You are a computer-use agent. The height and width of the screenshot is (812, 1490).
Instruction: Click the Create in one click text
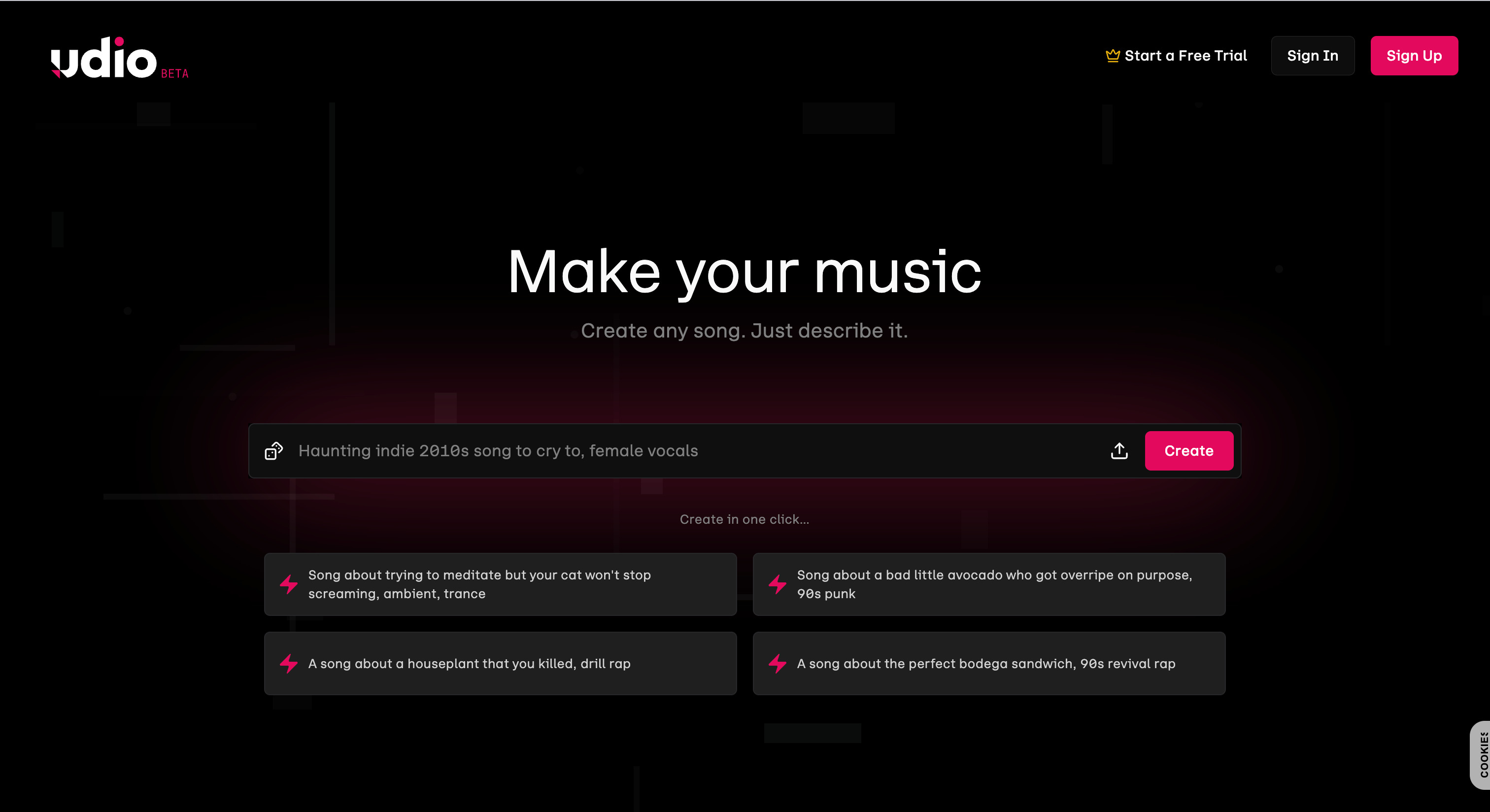(745, 519)
